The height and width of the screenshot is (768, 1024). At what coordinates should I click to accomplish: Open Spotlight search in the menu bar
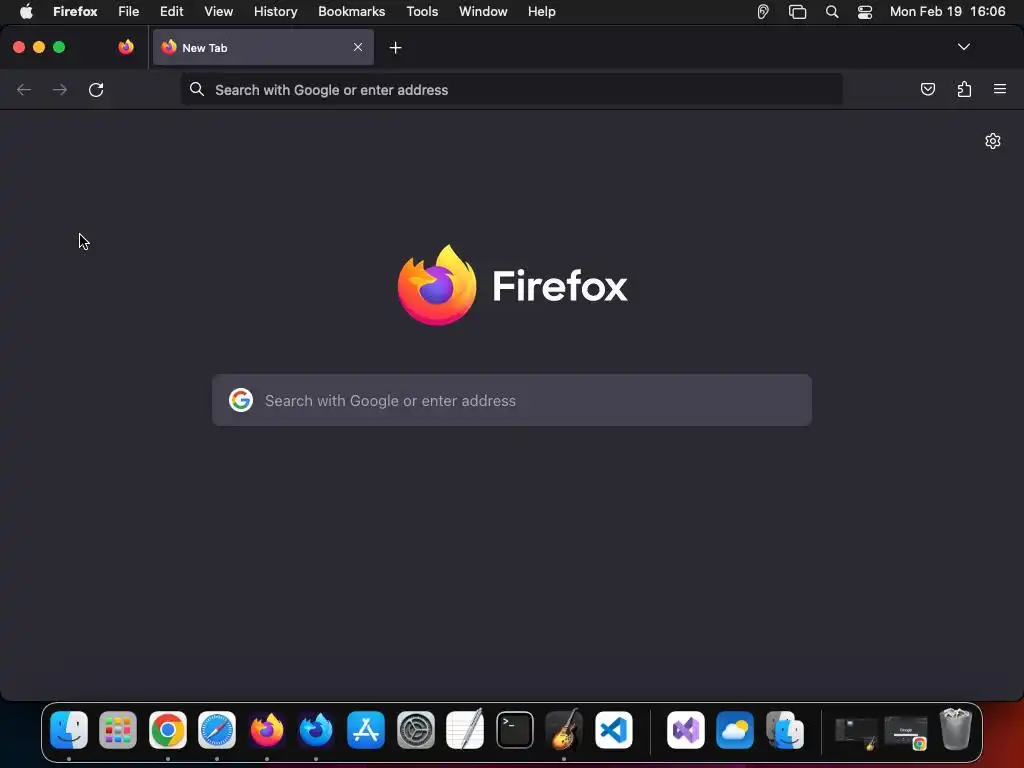coord(832,12)
